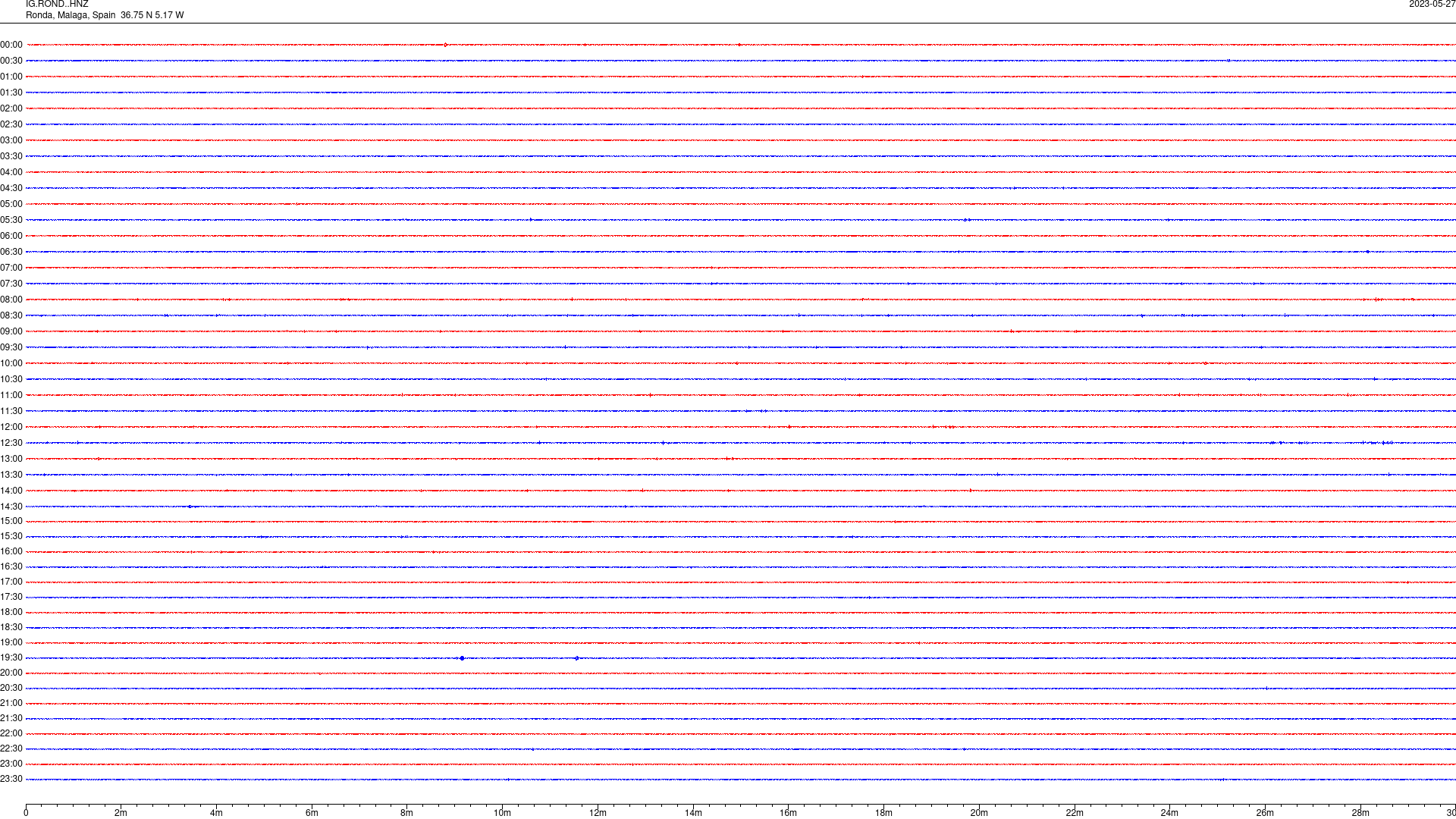Select the 16:30 trace time label
The image size is (1456, 819).
point(11,566)
